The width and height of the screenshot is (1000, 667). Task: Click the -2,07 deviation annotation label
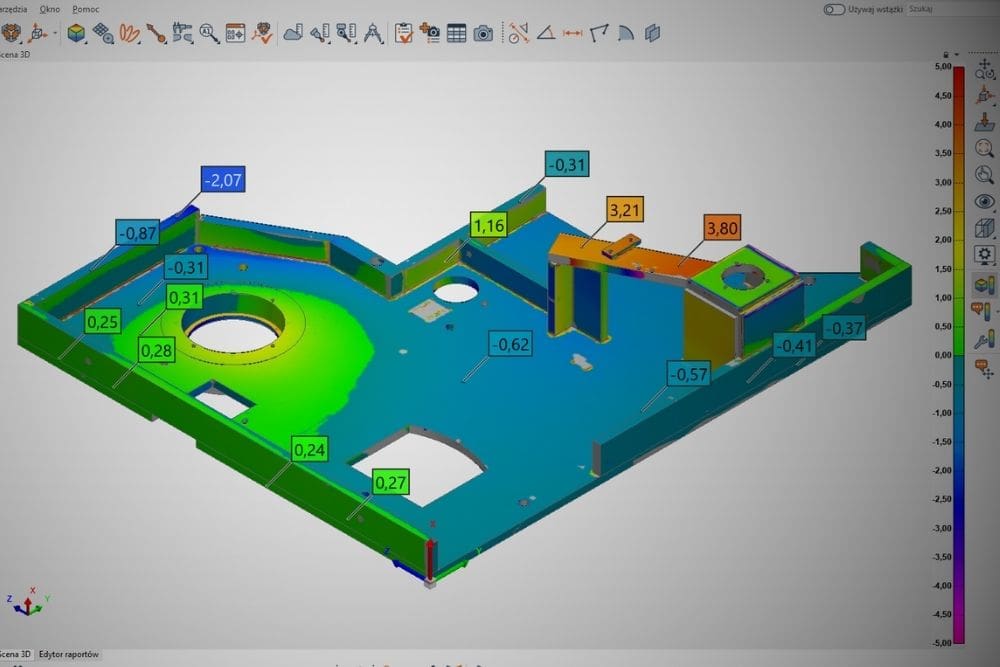222,180
